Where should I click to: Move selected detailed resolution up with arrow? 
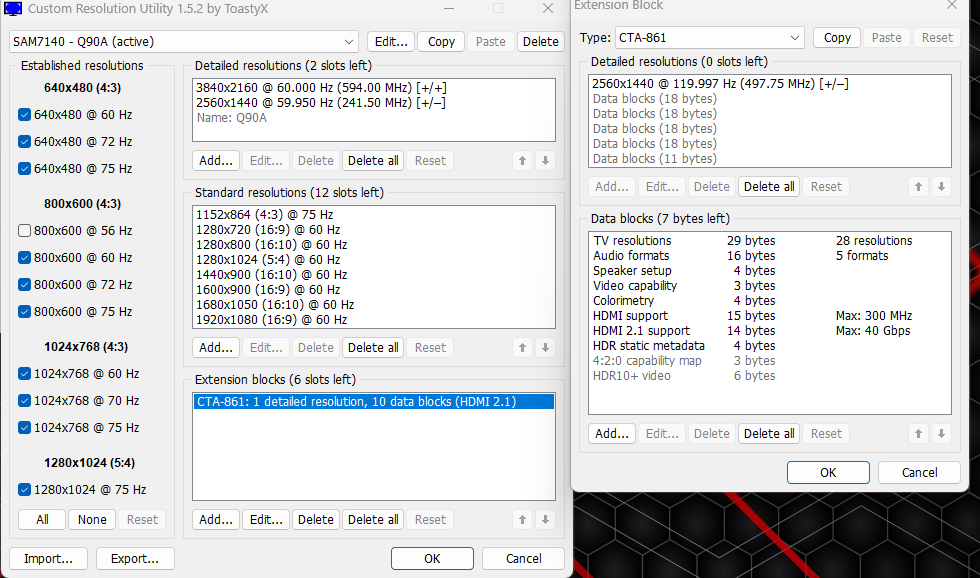coord(521,160)
